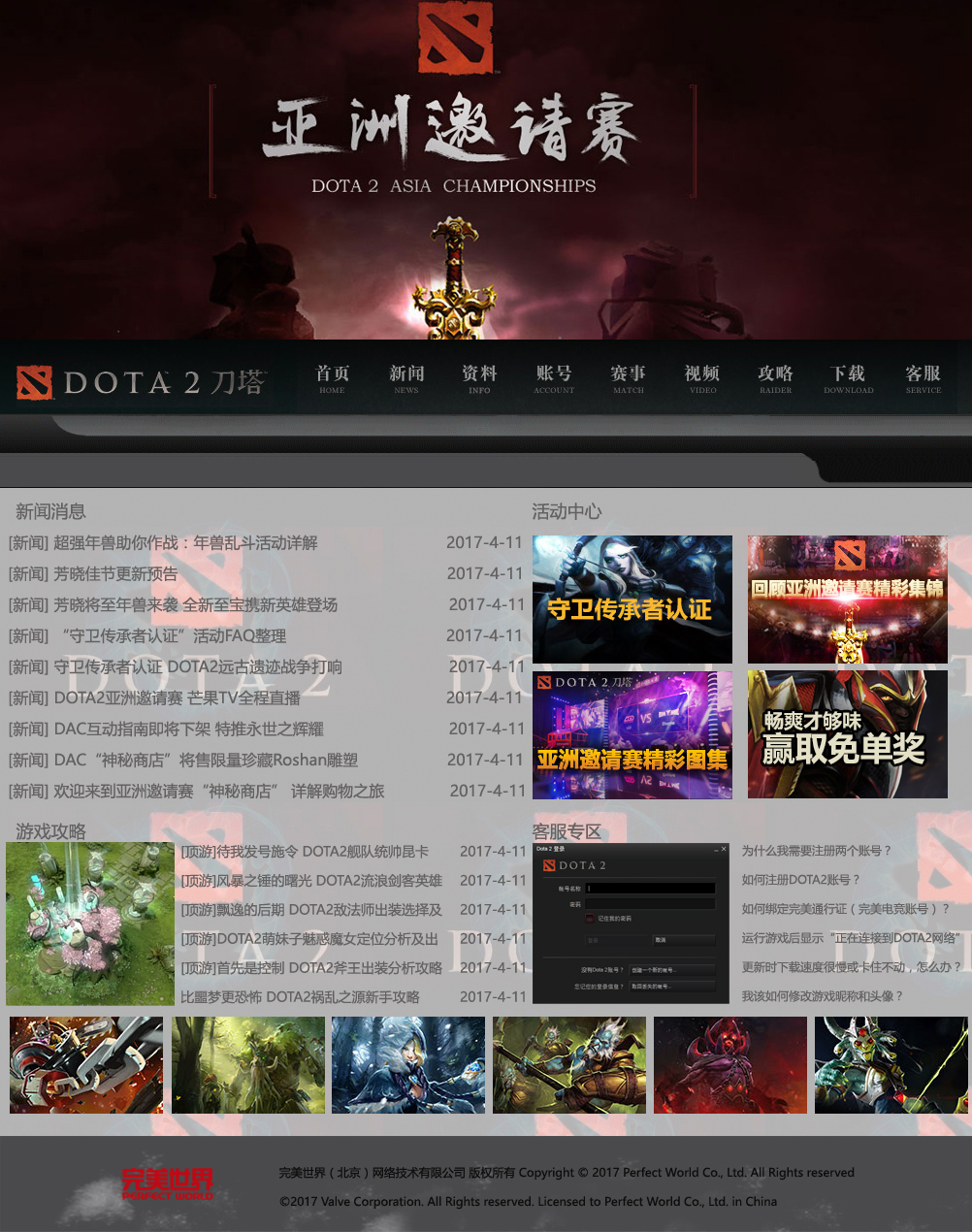The width and height of the screenshot is (972, 1232).
Task: Open the 守卫传承者认证 event banner
Action: coord(632,600)
